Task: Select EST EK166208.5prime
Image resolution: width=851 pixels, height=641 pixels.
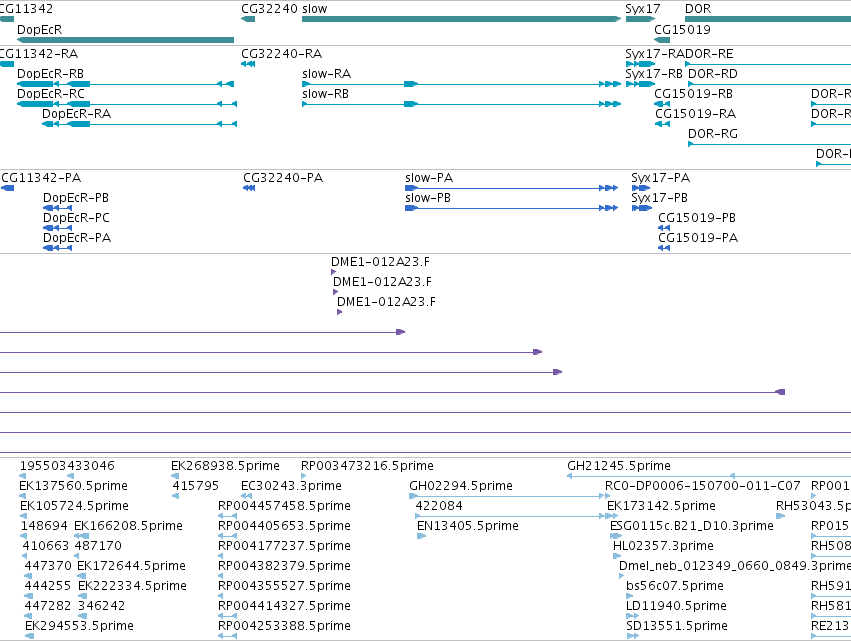Action: pos(129,526)
